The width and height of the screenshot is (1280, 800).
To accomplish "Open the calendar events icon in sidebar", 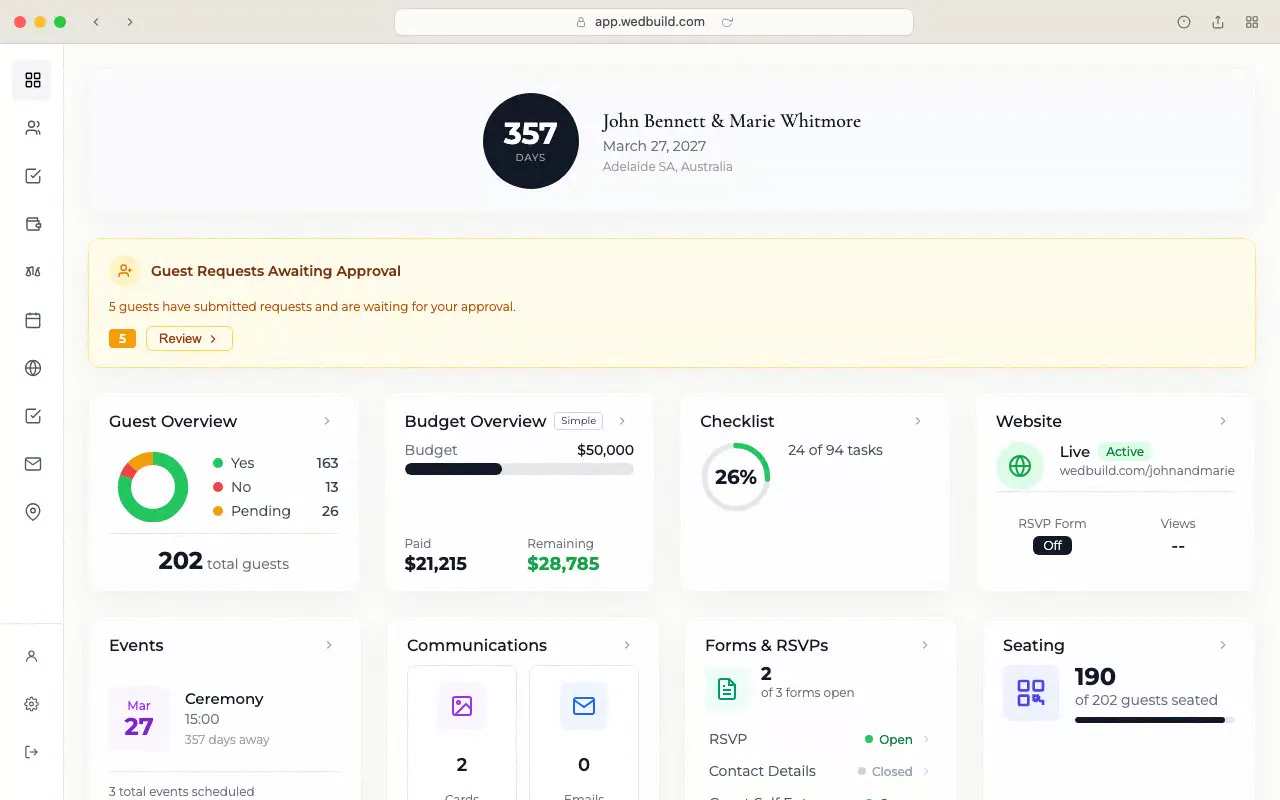I will [33, 320].
